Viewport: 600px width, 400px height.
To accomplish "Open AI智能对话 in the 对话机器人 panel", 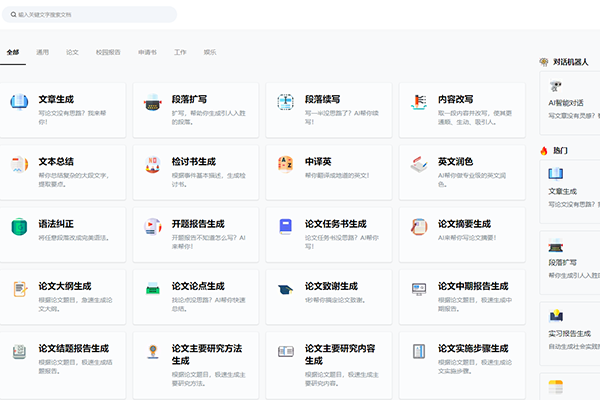I will click(x=566, y=103).
